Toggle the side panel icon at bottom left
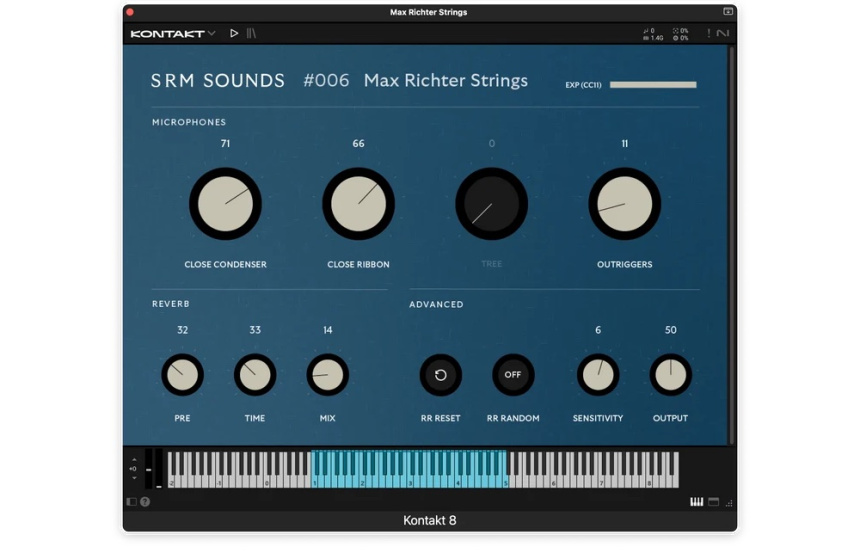 point(132,501)
